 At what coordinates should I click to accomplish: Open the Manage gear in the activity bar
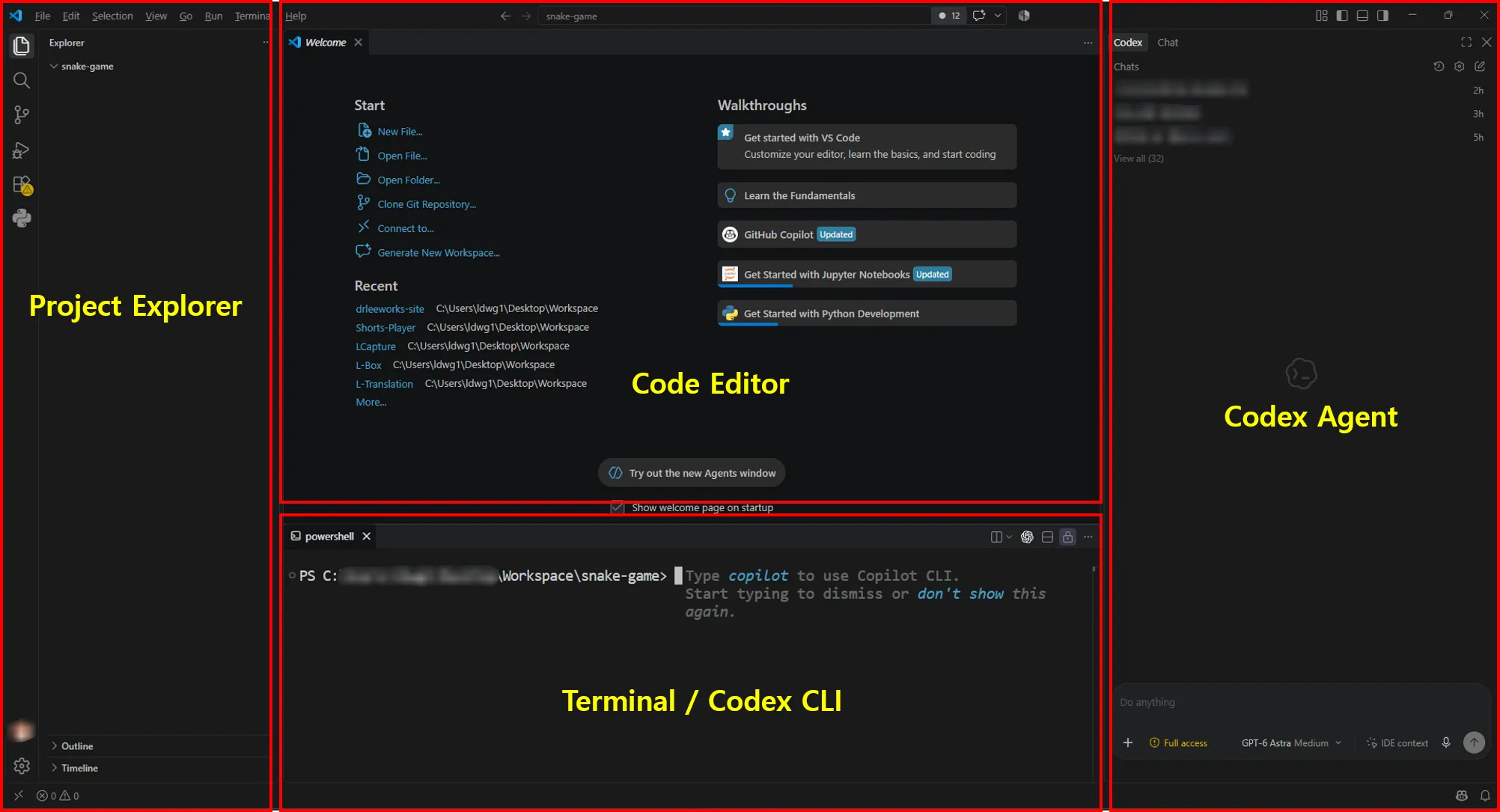22,766
